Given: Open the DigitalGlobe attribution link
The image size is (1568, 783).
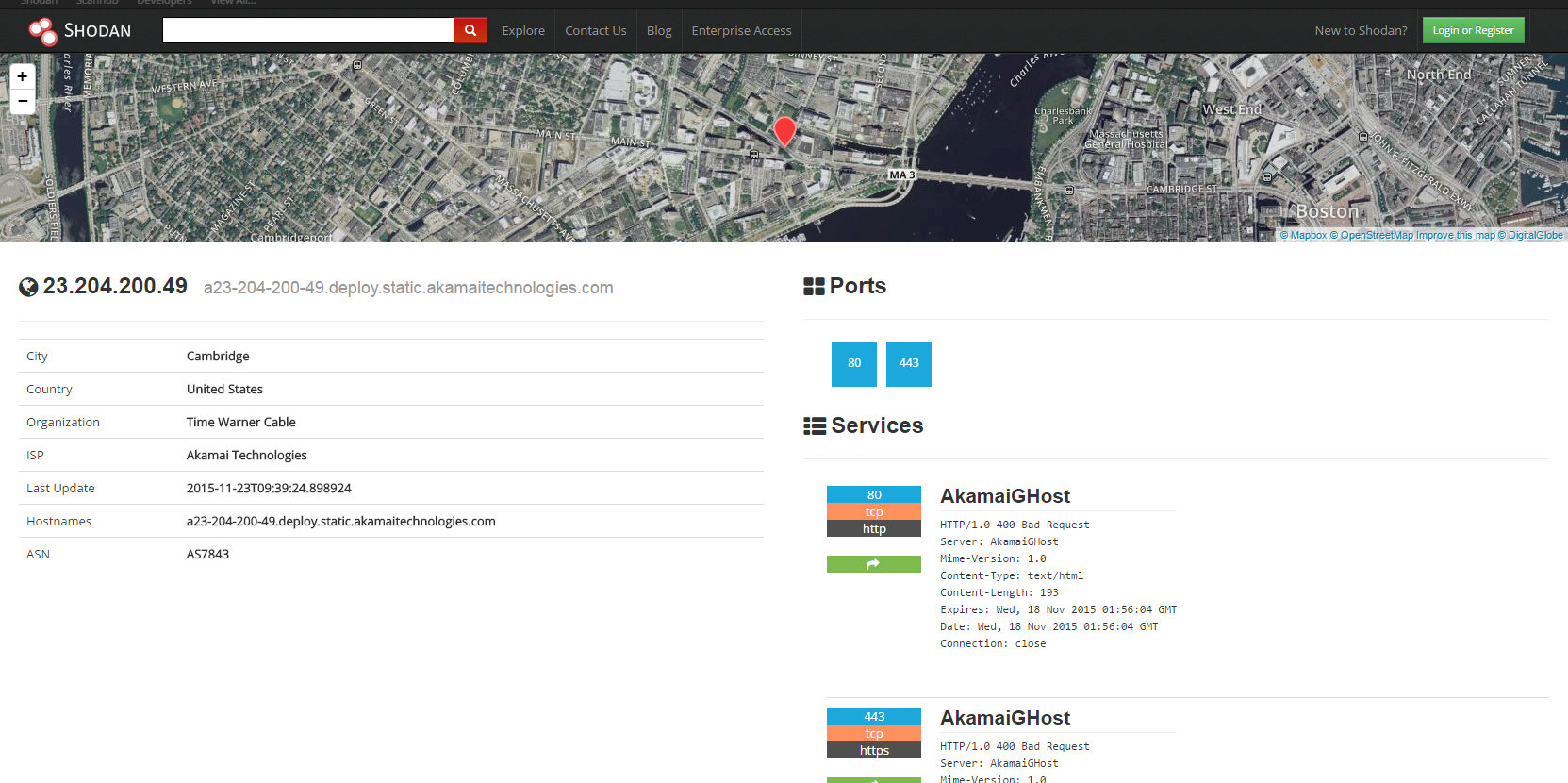Looking at the screenshot, I should tap(1530, 236).
